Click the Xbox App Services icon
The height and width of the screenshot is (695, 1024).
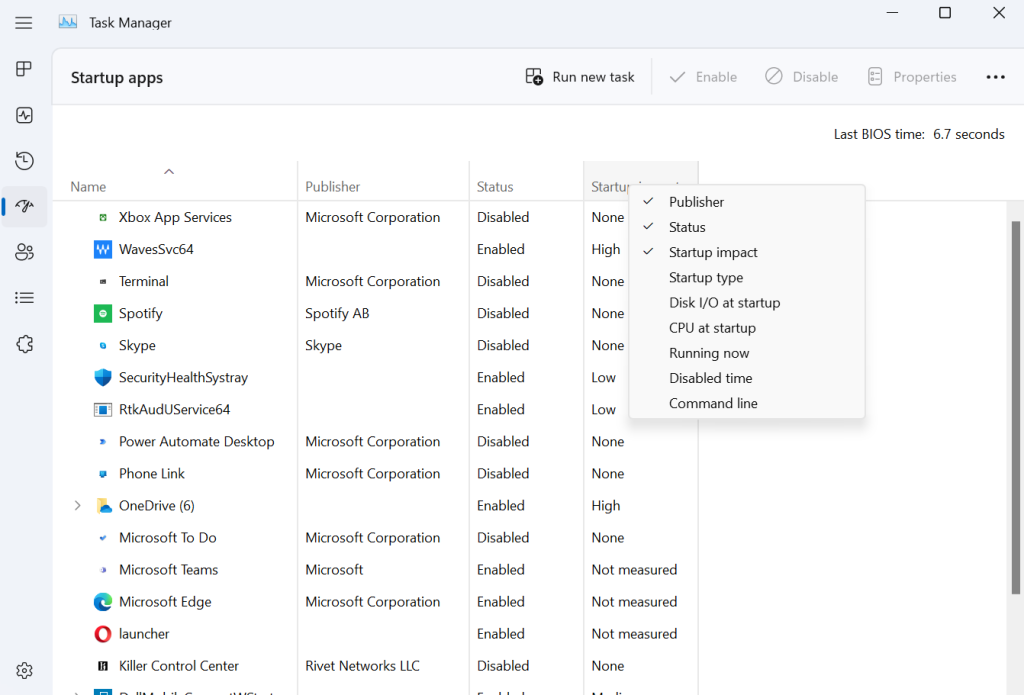[x=103, y=218]
